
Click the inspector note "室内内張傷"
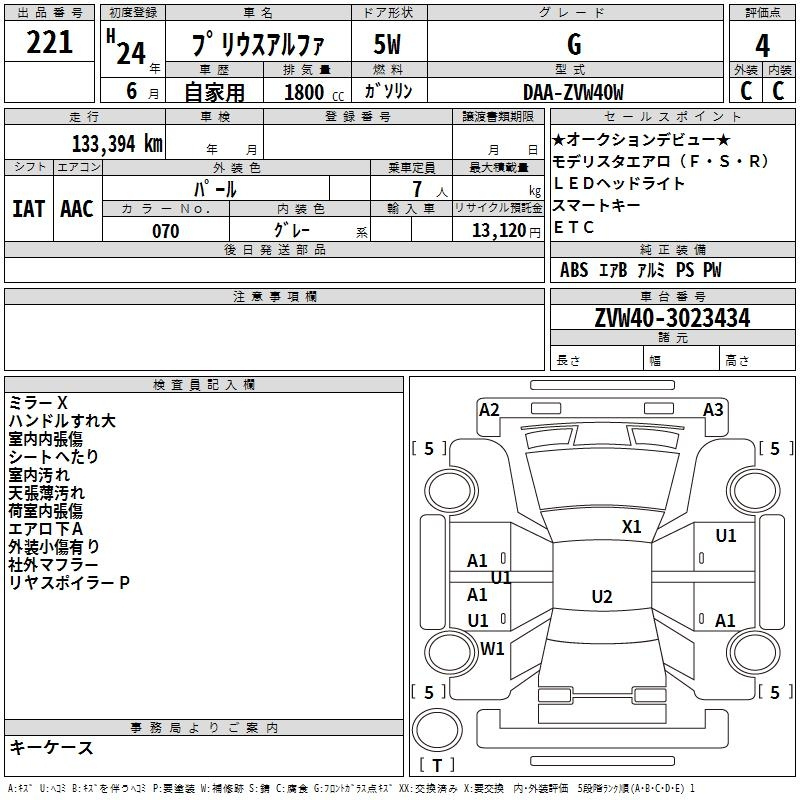point(46,439)
